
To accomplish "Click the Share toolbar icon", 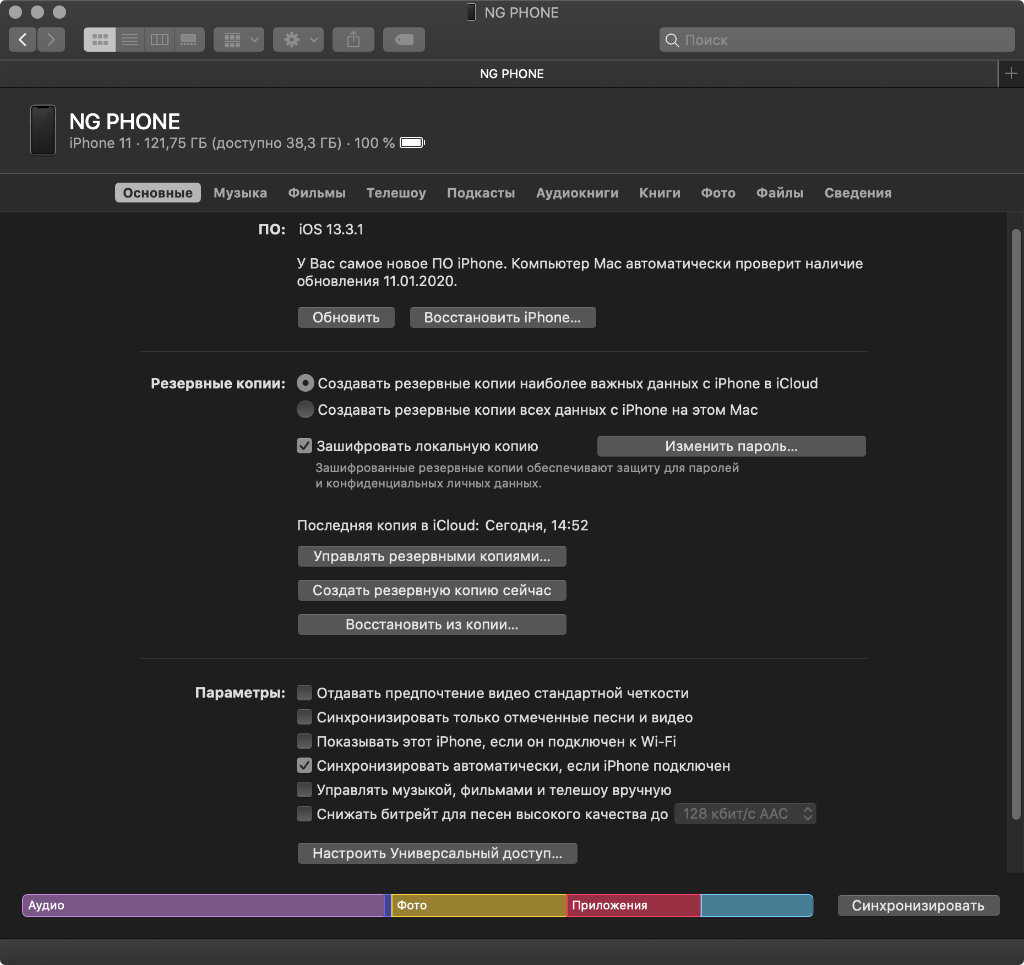I will [x=353, y=40].
